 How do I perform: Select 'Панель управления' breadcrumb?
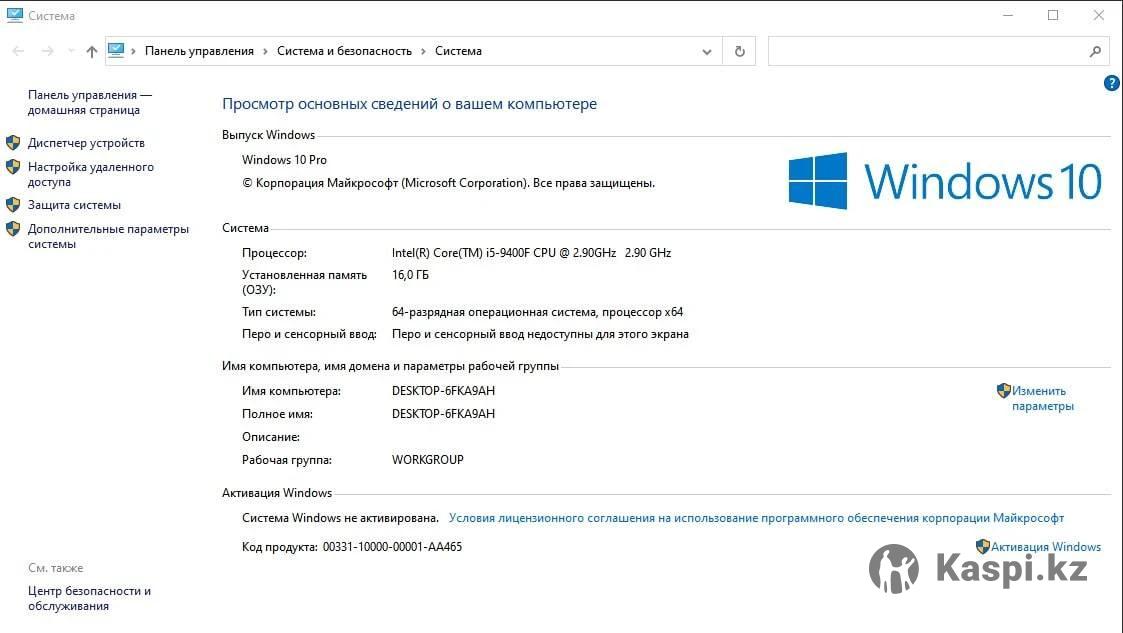pos(199,51)
